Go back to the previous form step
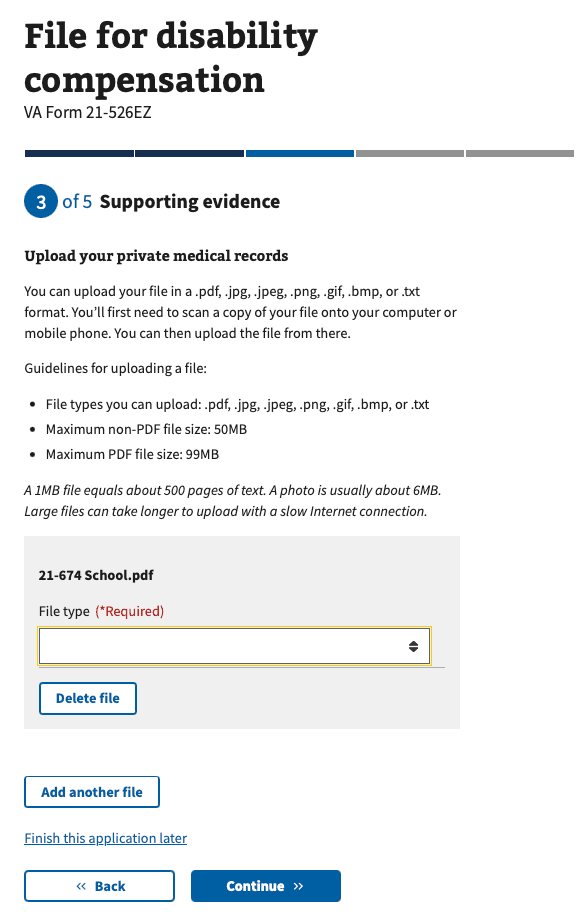 pos(99,886)
